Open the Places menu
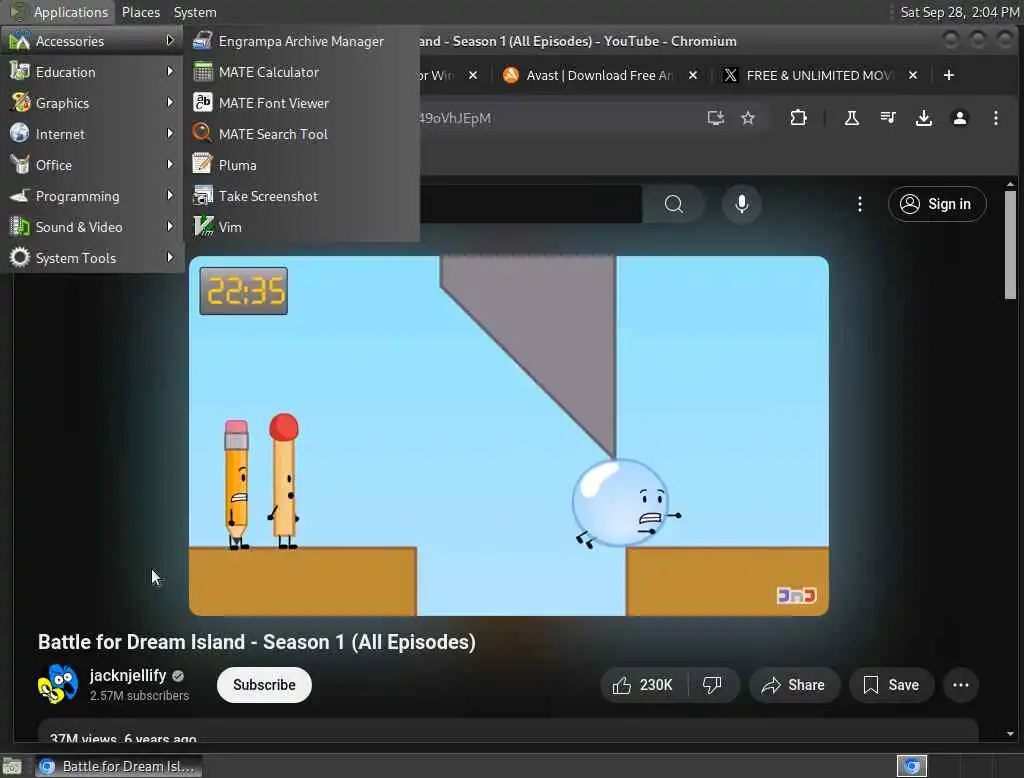This screenshot has width=1024, height=778. coord(140,12)
